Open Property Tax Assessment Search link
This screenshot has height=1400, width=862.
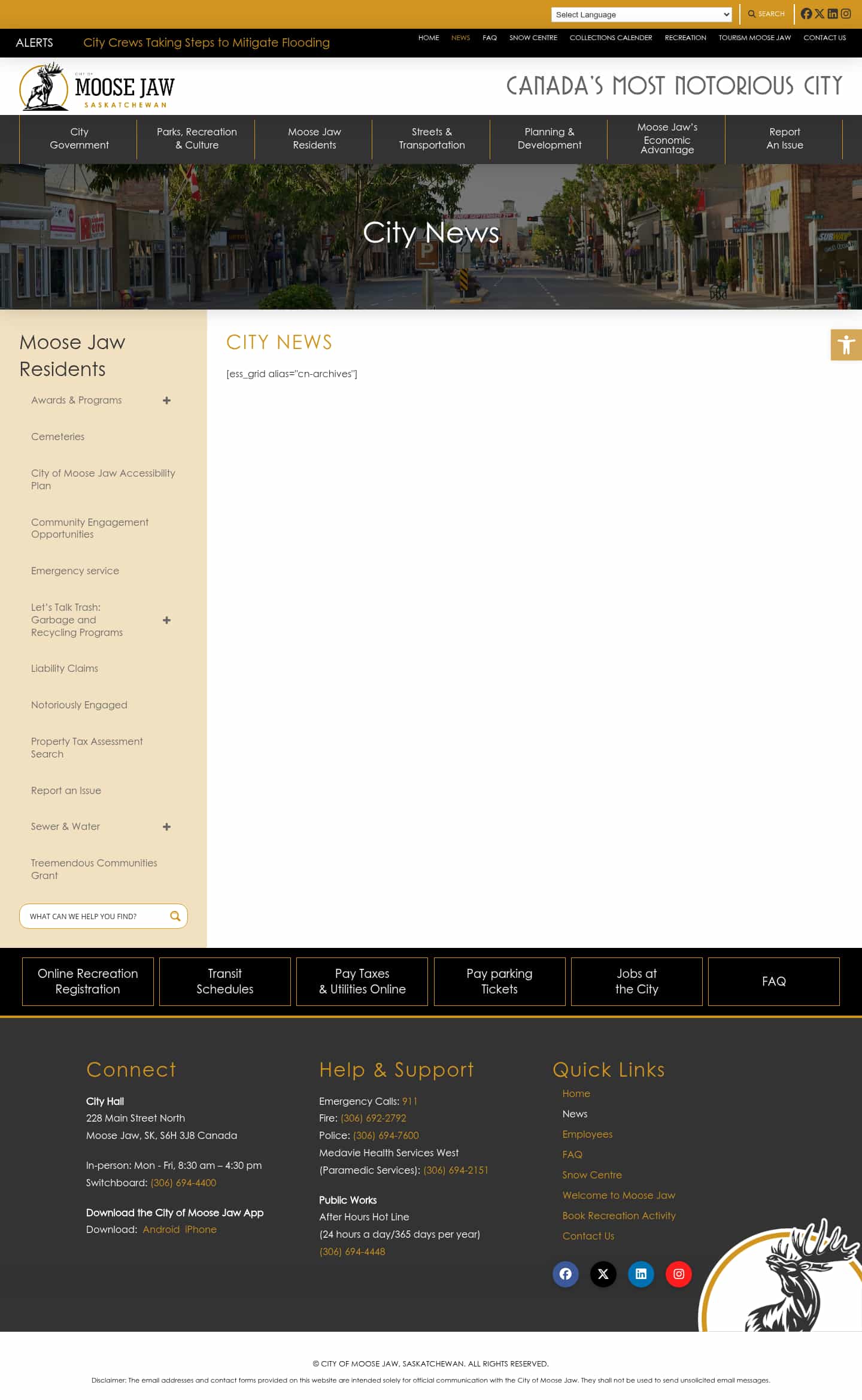click(87, 747)
